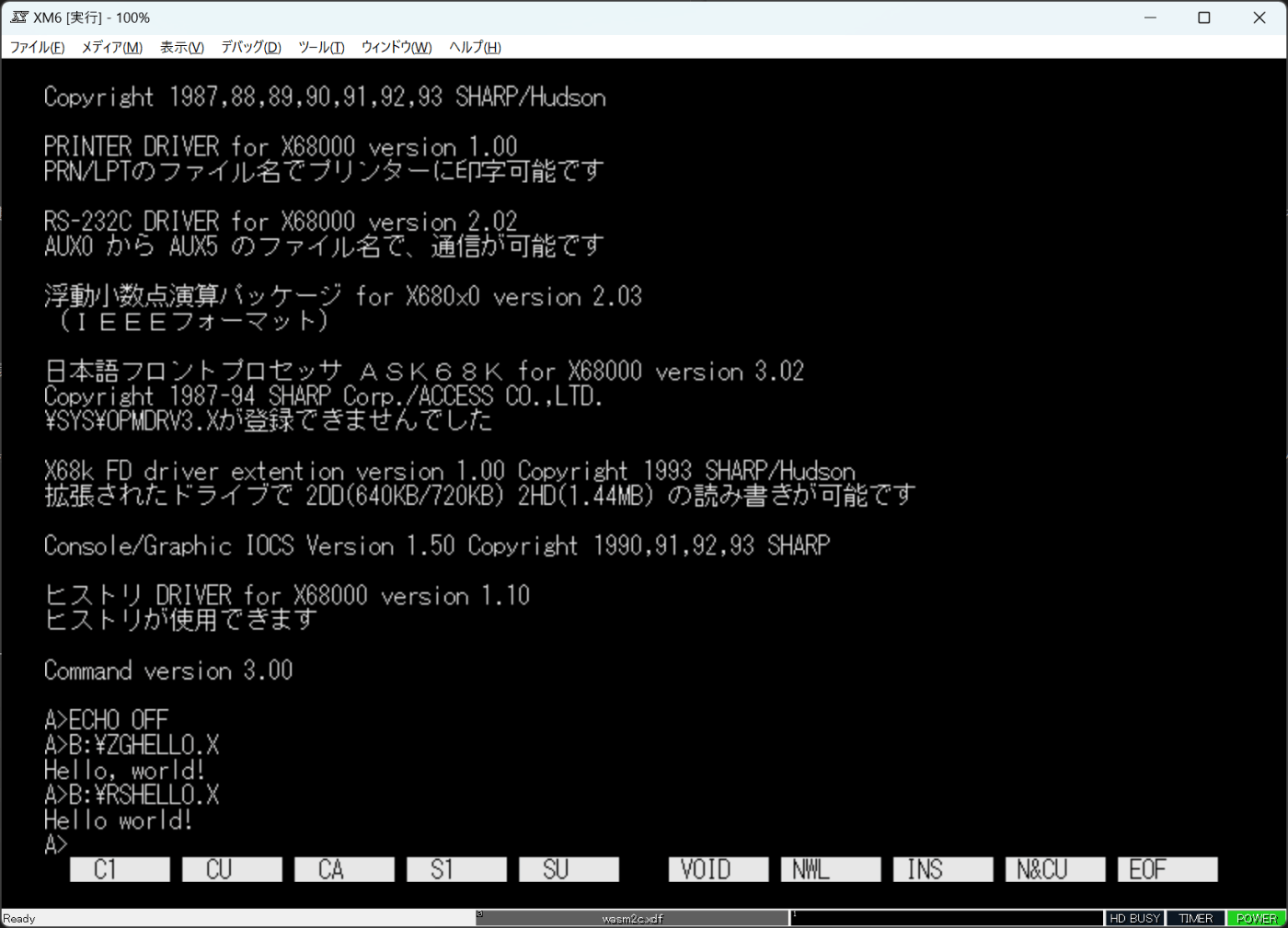1288x928 pixels.
Task: Click the C1 function key label
Action: coord(120,869)
